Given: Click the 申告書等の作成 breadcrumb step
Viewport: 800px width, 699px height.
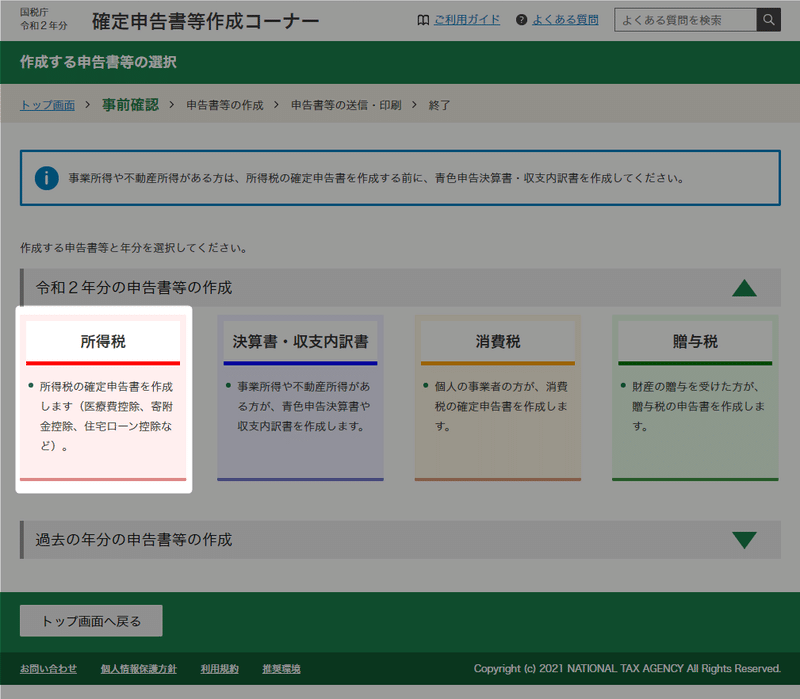Looking at the screenshot, I should 225,105.
